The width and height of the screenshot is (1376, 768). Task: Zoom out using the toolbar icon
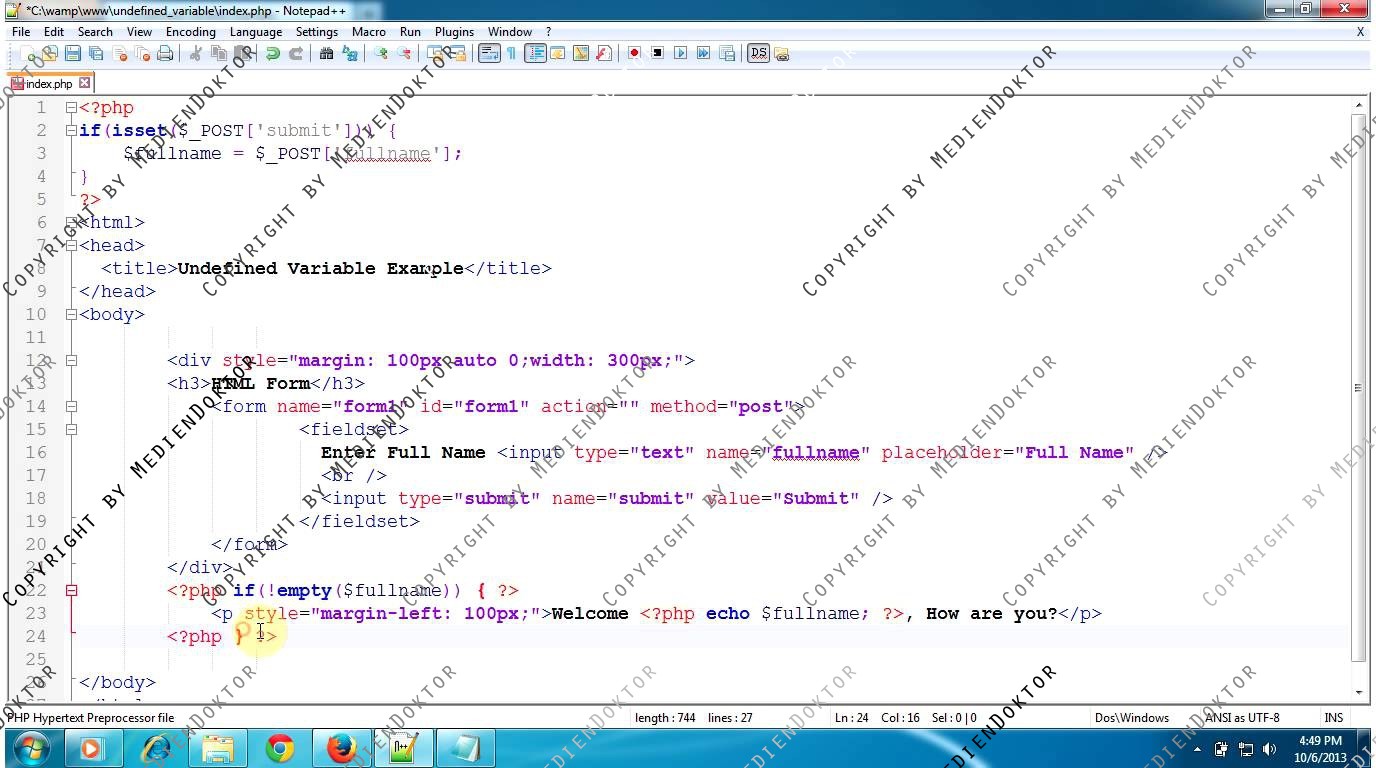pos(404,53)
